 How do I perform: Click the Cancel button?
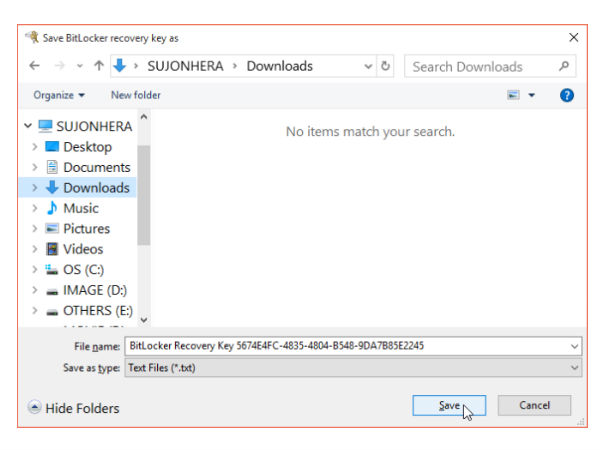point(536,405)
